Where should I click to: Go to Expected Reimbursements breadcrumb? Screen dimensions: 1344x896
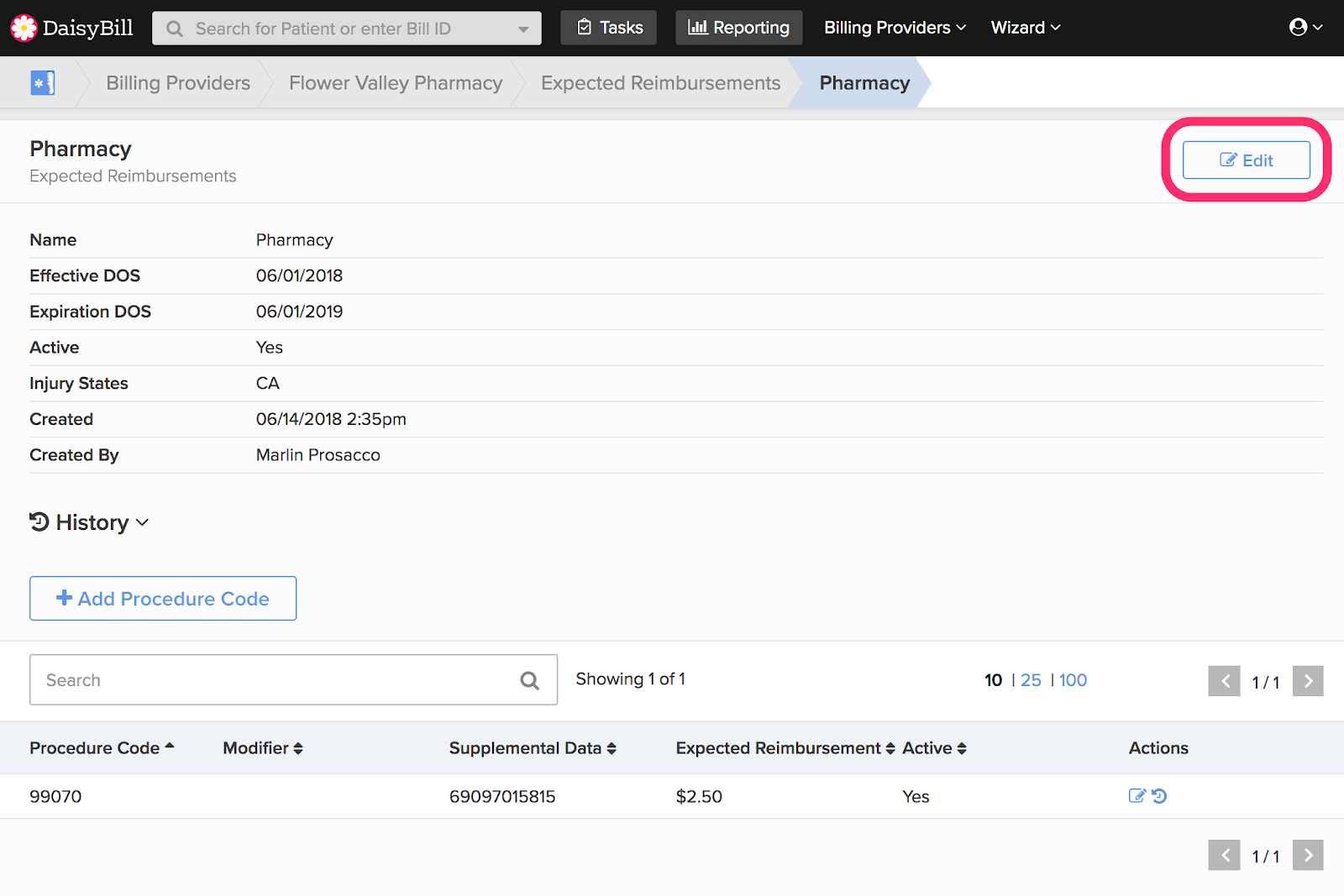point(661,83)
